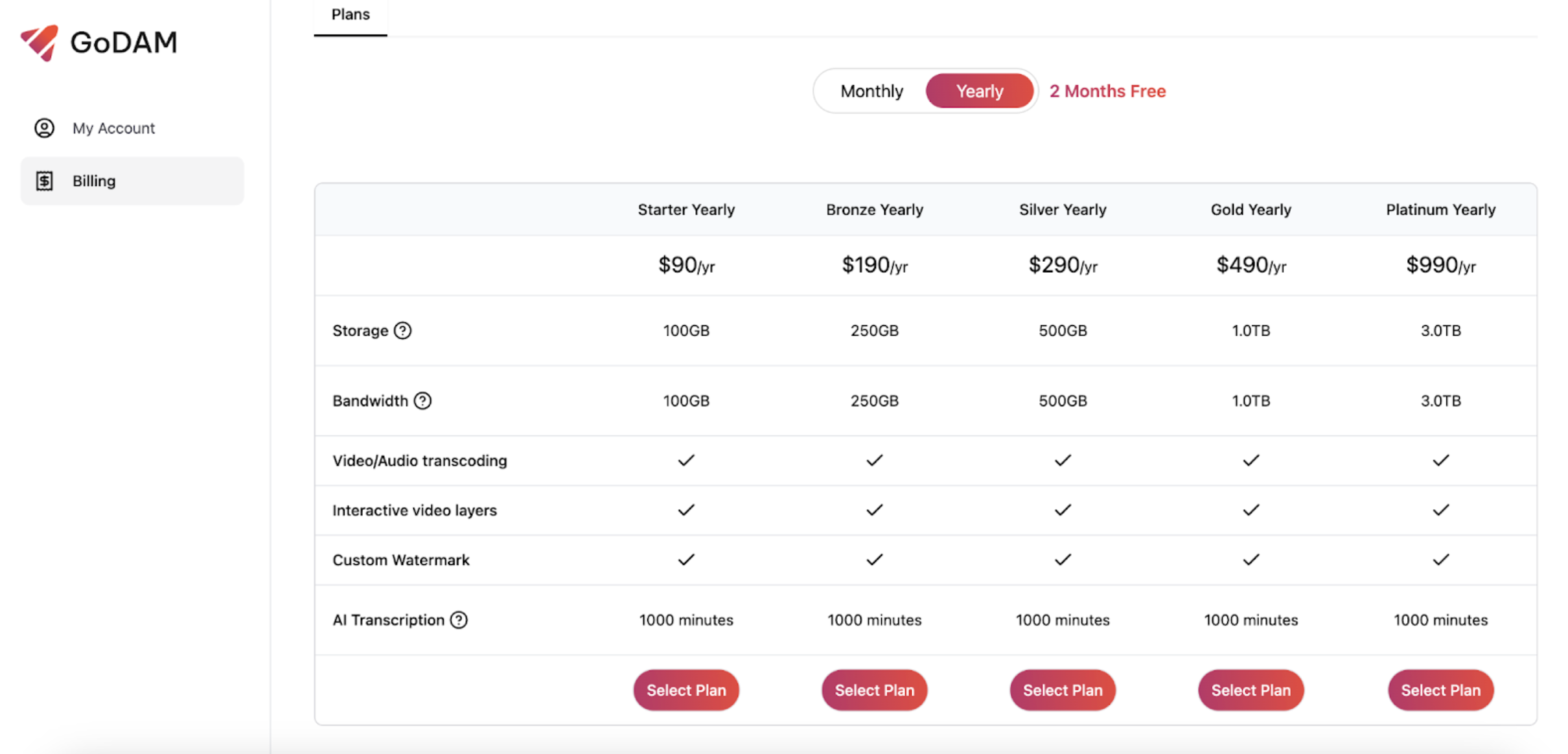Select Plan for Gold Yearly
1568x754 pixels.
pos(1251,690)
